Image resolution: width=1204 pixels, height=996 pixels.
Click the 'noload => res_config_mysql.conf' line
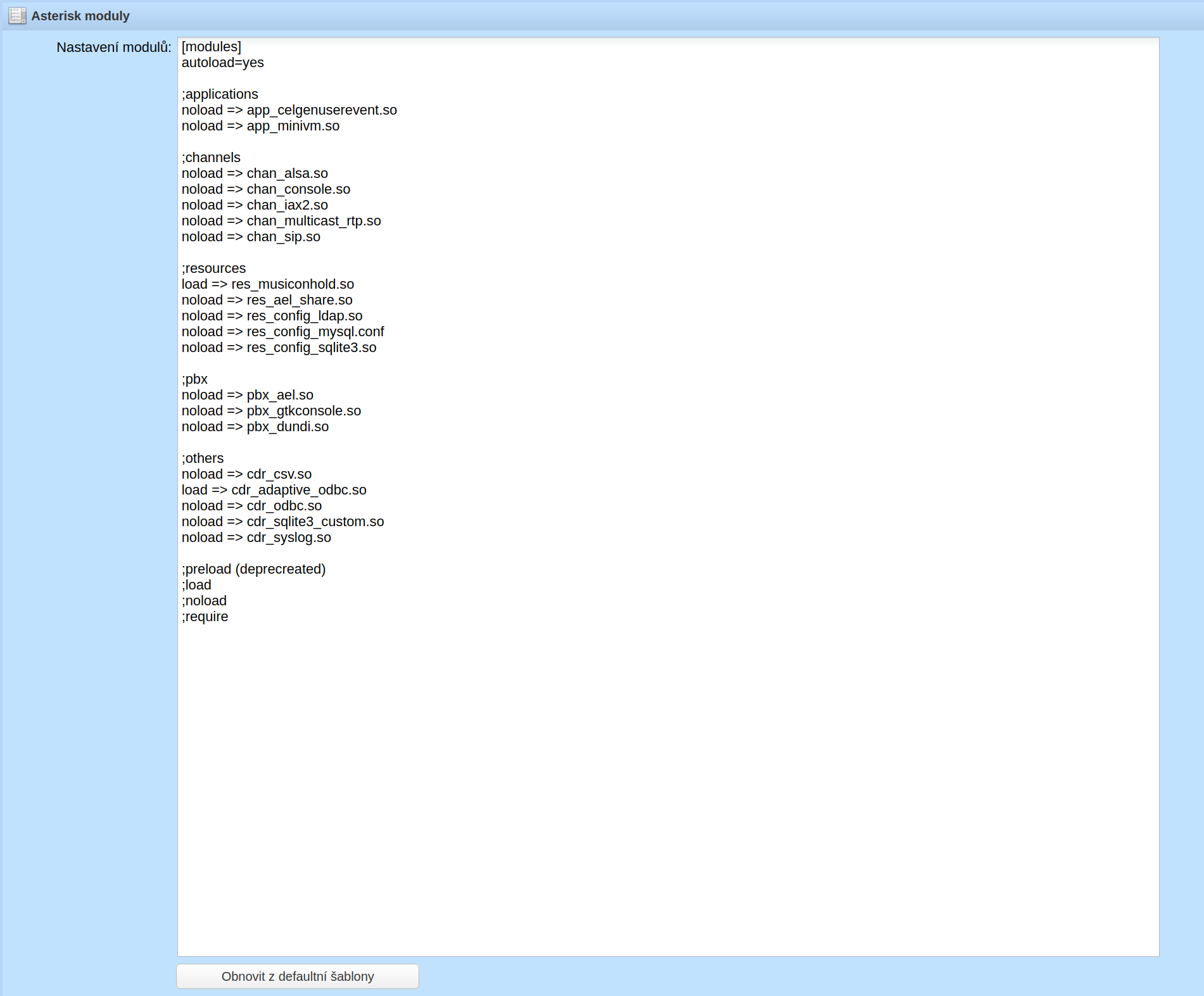click(x=283, y=332)
